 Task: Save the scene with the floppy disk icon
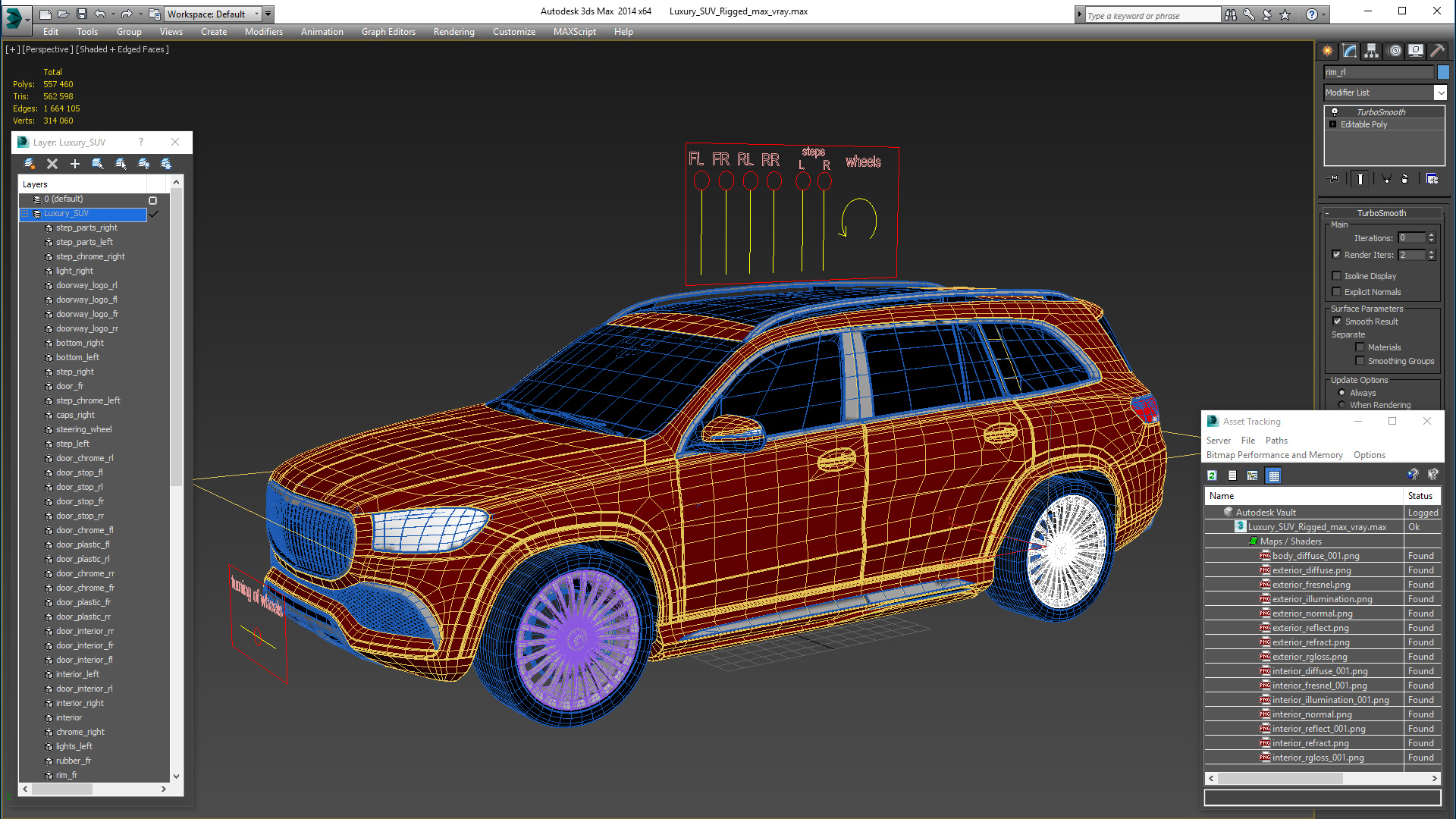coord(82,14)
